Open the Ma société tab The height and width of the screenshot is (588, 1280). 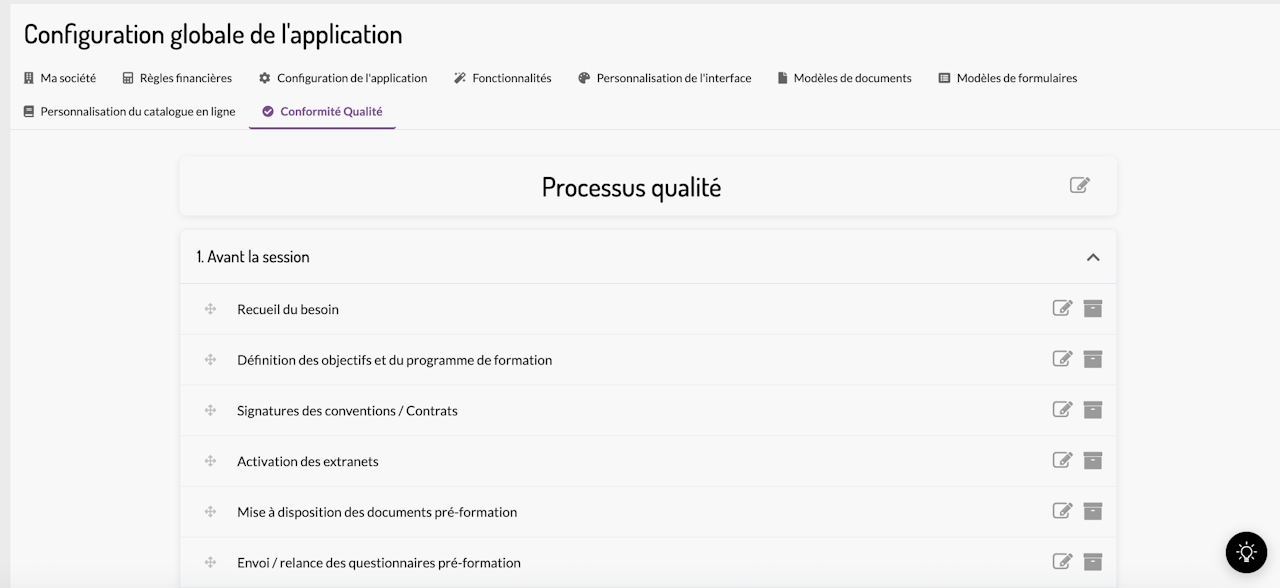point(60,78)
